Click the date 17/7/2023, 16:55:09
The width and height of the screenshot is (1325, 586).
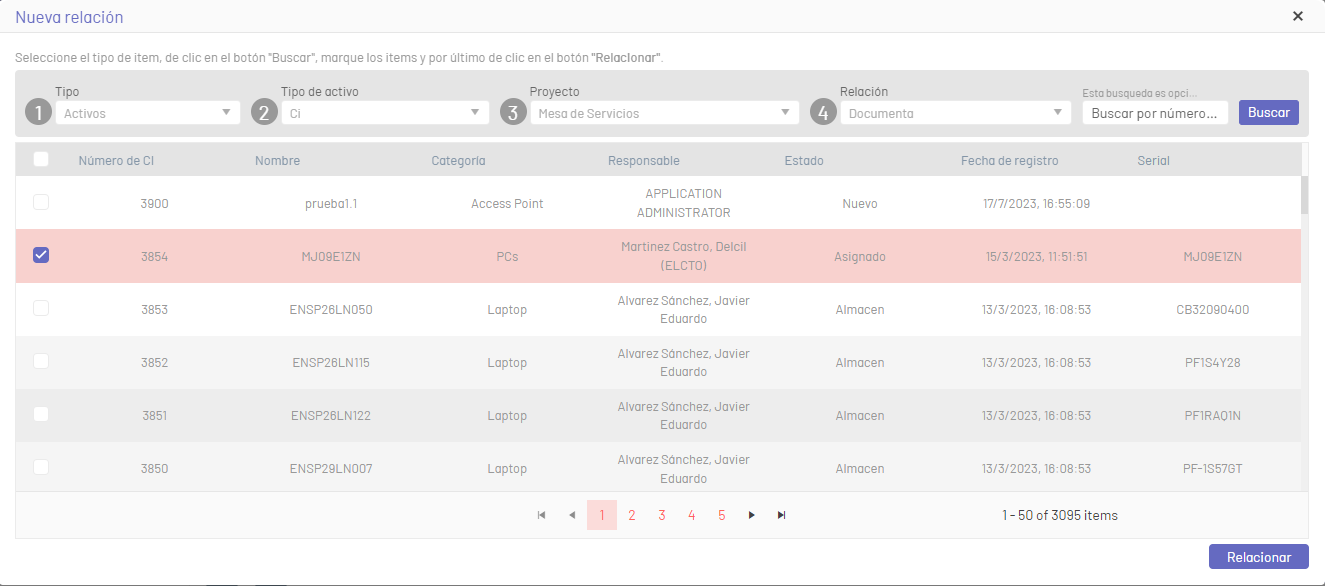click(x=1036, y=203)
